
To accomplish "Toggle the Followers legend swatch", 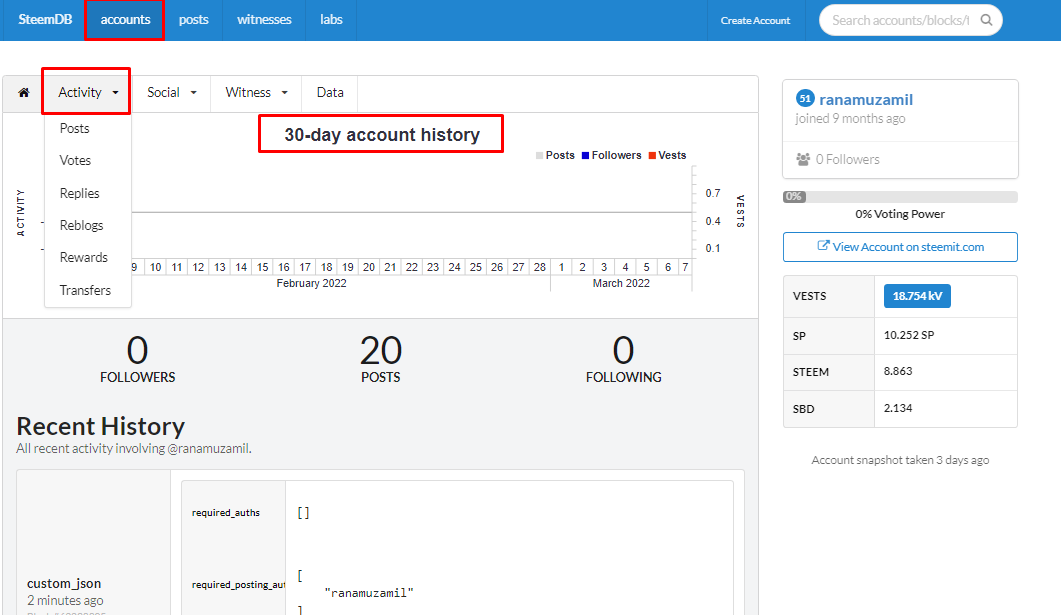I will pos(585,156).
